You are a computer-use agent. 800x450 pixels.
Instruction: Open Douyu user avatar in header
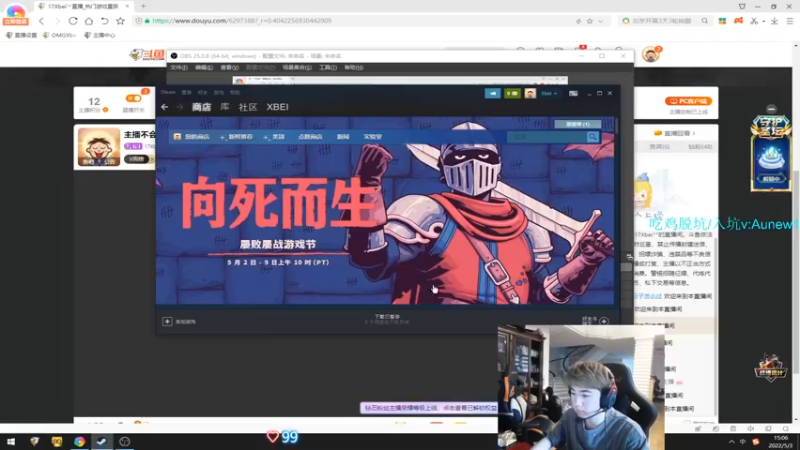651,54
